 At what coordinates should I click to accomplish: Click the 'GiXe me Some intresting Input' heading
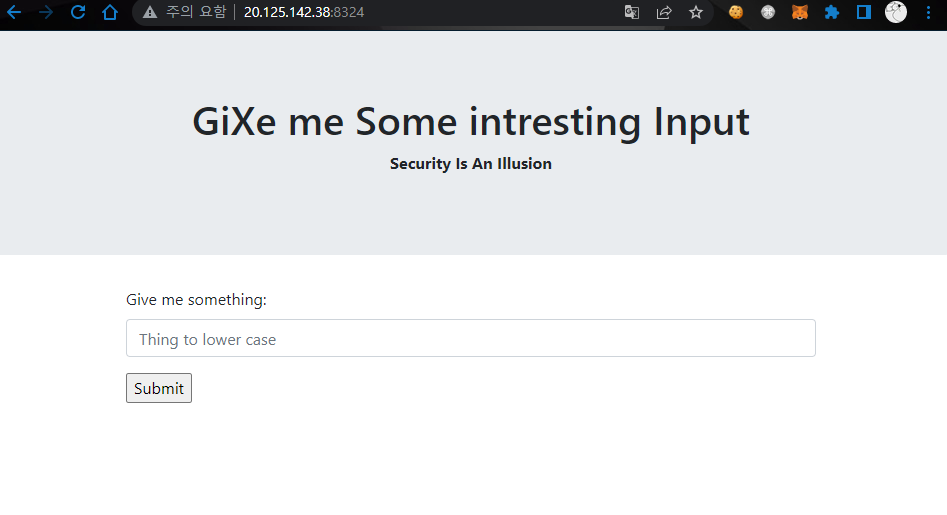(471, 121)
